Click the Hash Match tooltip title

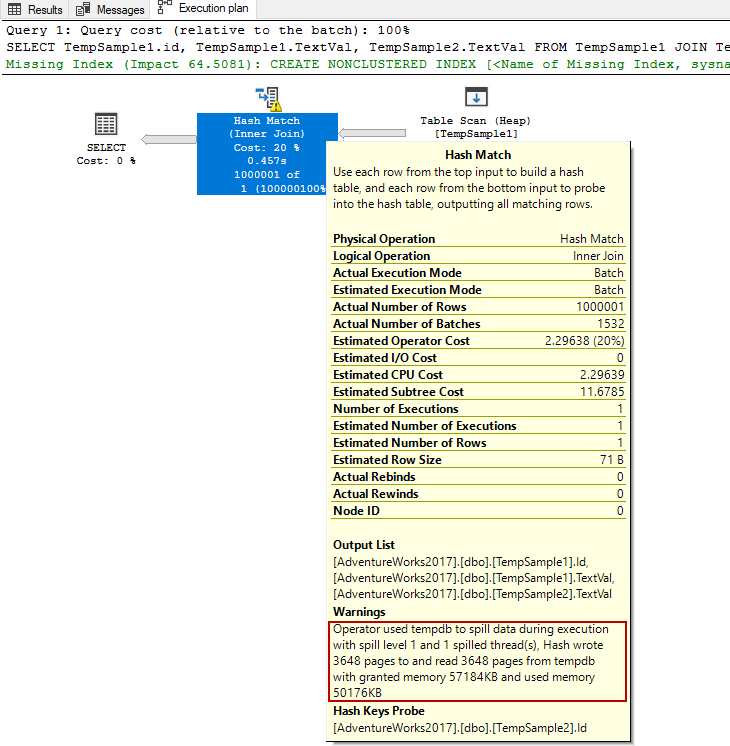478,155
